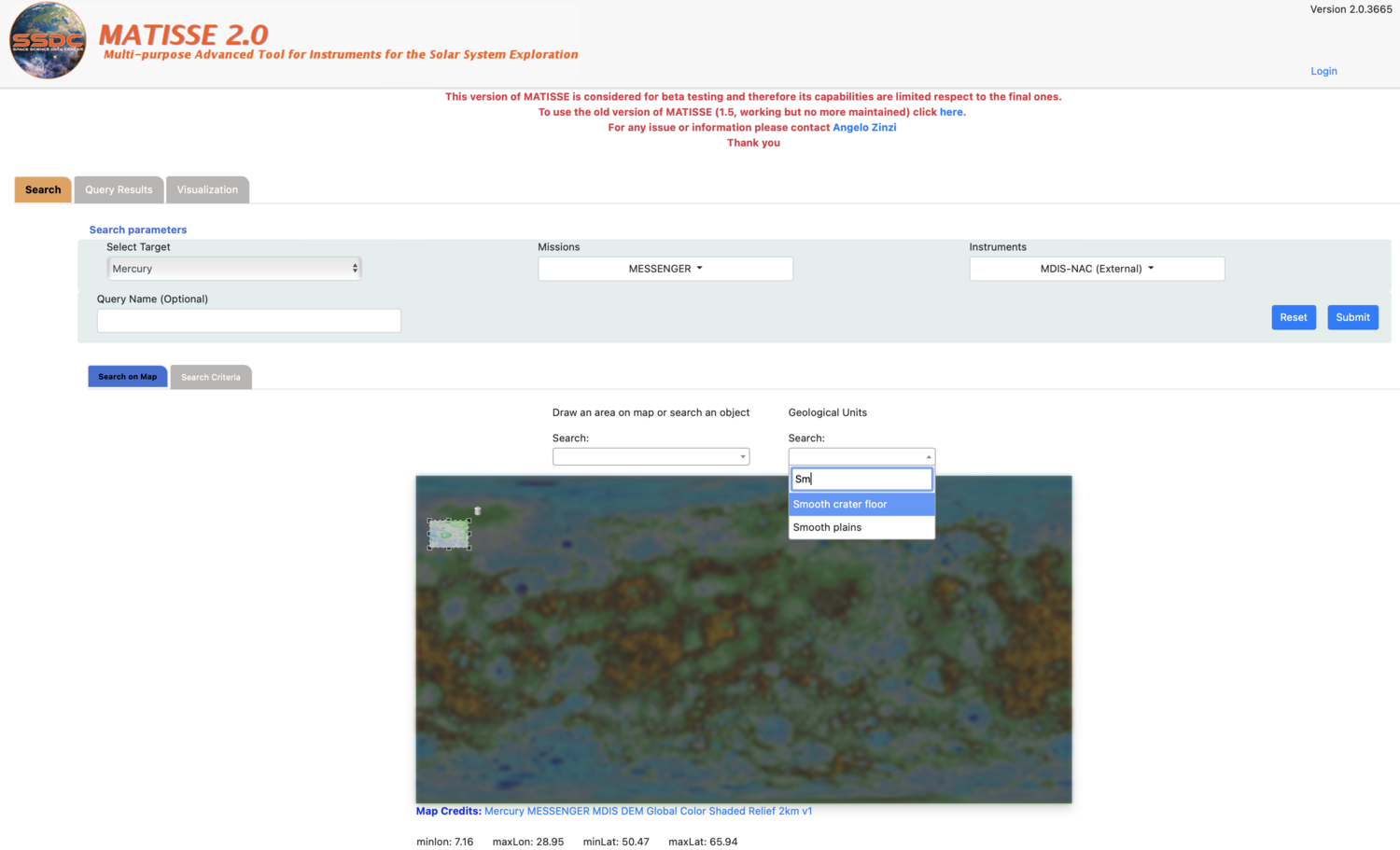The width and height of the screenshot is (1400, 850).
Task: Select the Search main tab
Action: point(43,189)
